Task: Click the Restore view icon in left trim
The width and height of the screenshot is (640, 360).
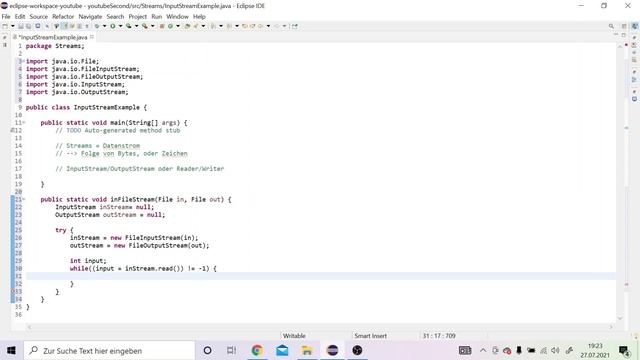Action: pyautogui.click(x=5, y=37)
